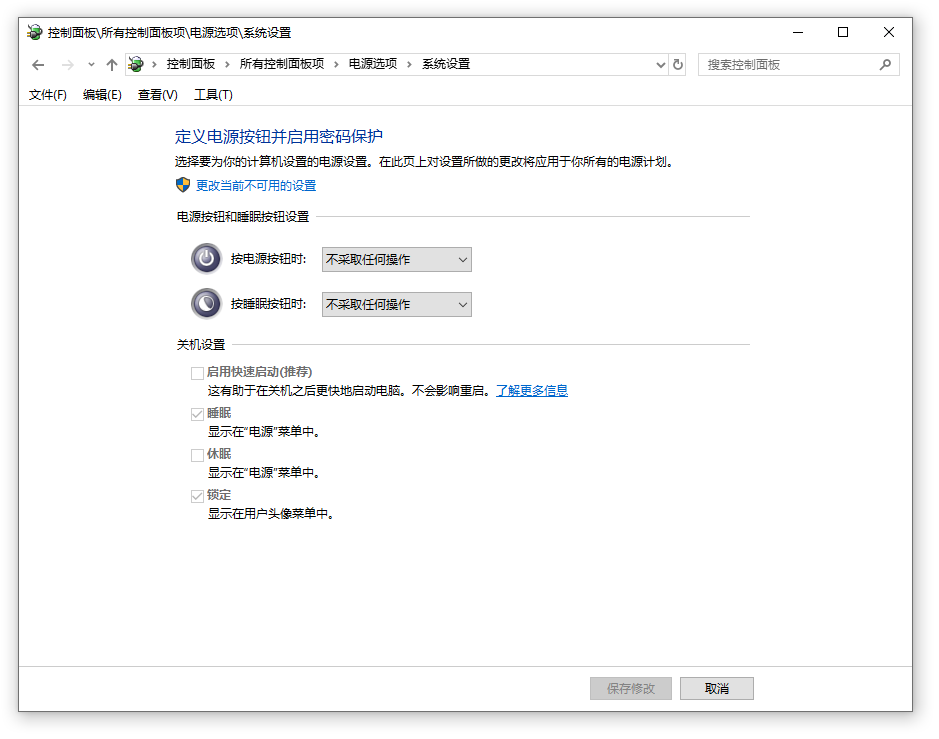
Task: Toggle the 启用快速启动 checkbox
Action: pos(197,373)
